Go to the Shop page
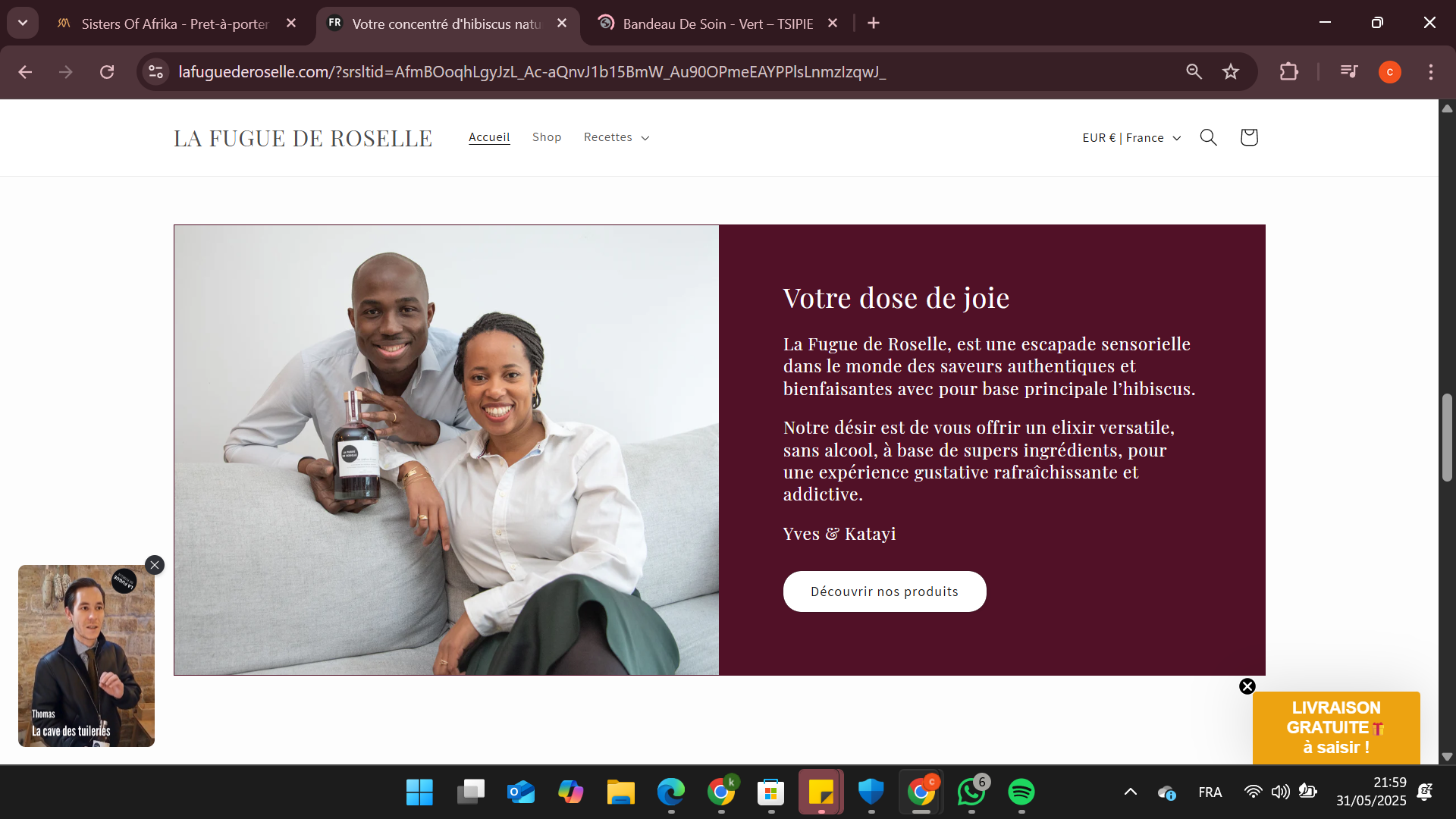The image size is (1456, 819). pyautogui.click(x=547, y=137)
